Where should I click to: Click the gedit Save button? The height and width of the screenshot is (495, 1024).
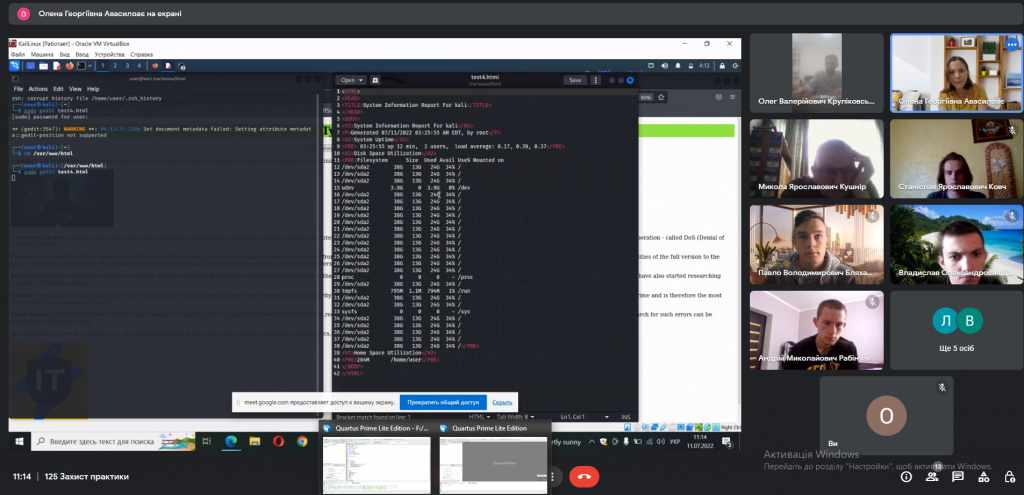pyautogui.click(x=575, y=80)
